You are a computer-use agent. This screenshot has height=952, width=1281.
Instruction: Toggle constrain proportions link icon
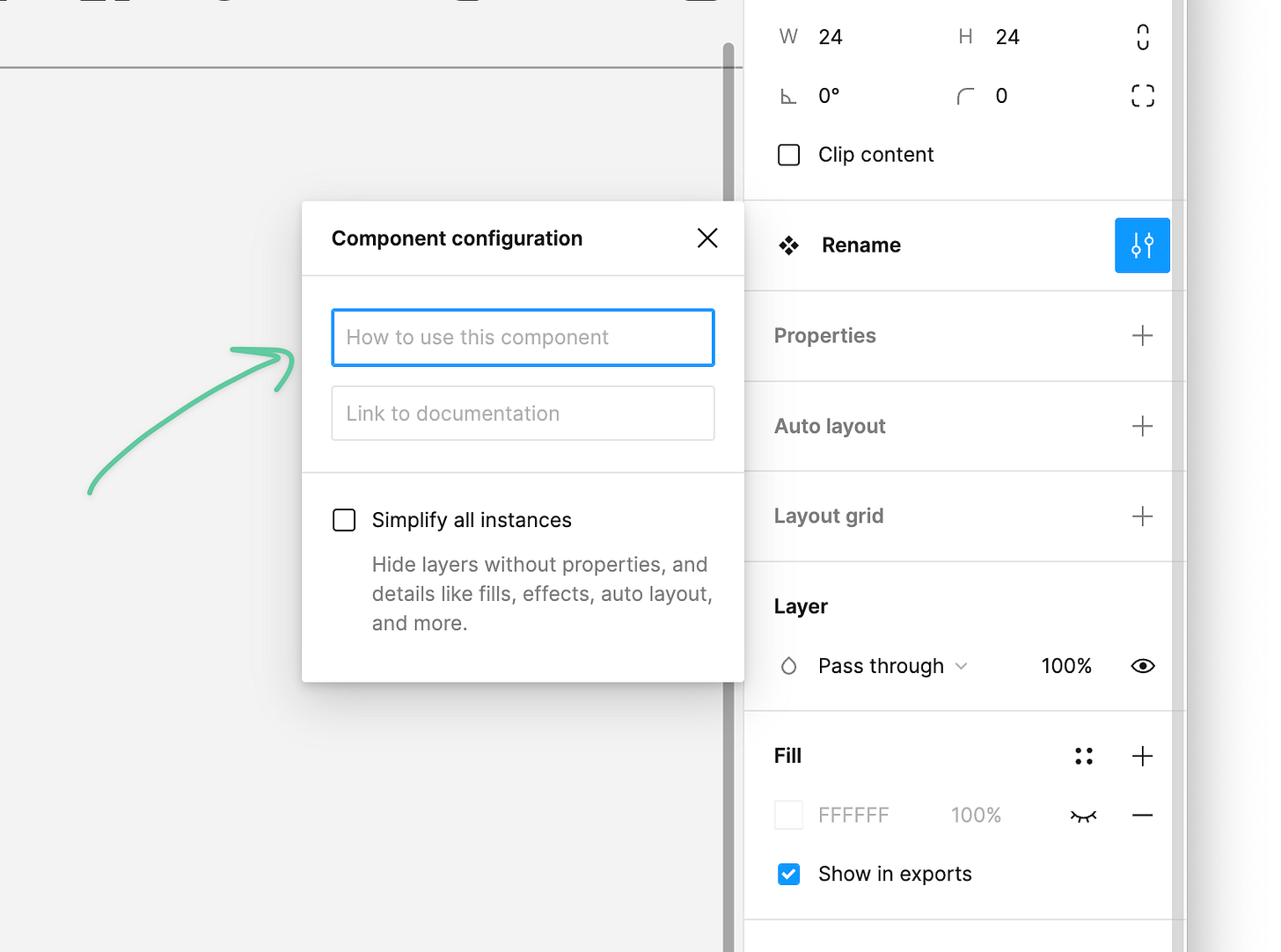point(1142,37)
